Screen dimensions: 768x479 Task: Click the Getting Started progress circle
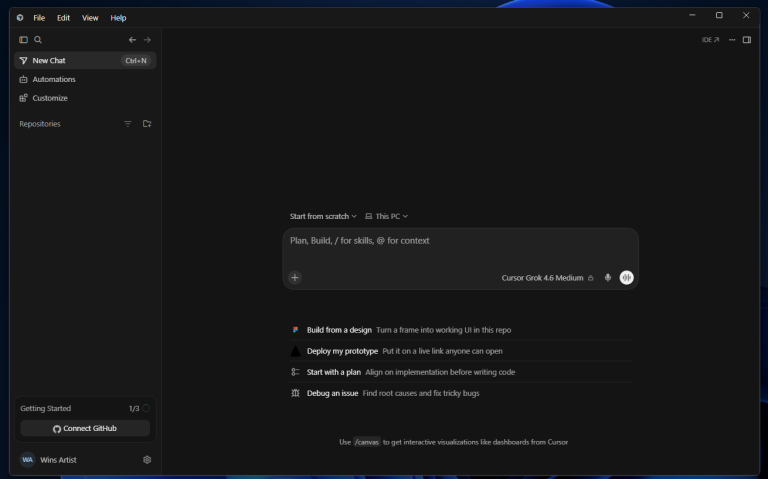click(x=146, y=408)
